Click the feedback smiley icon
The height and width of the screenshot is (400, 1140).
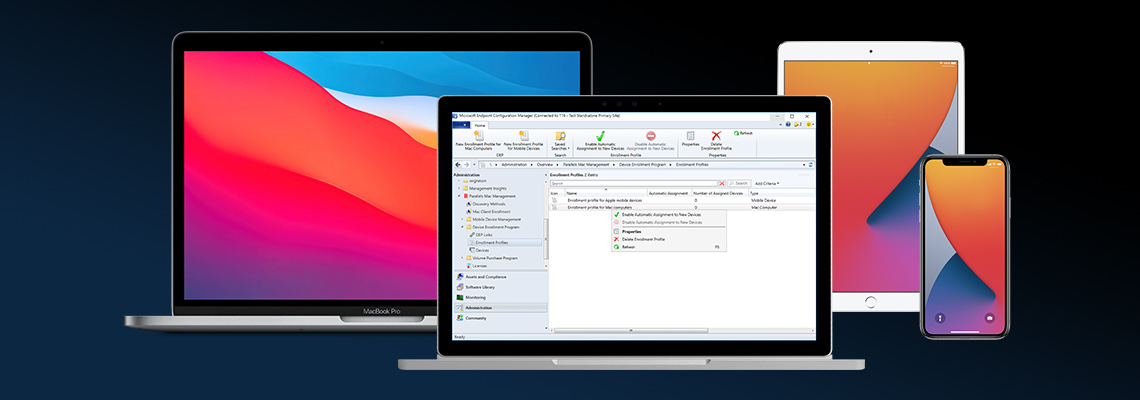pyautogui.click(x=809, y=124)
